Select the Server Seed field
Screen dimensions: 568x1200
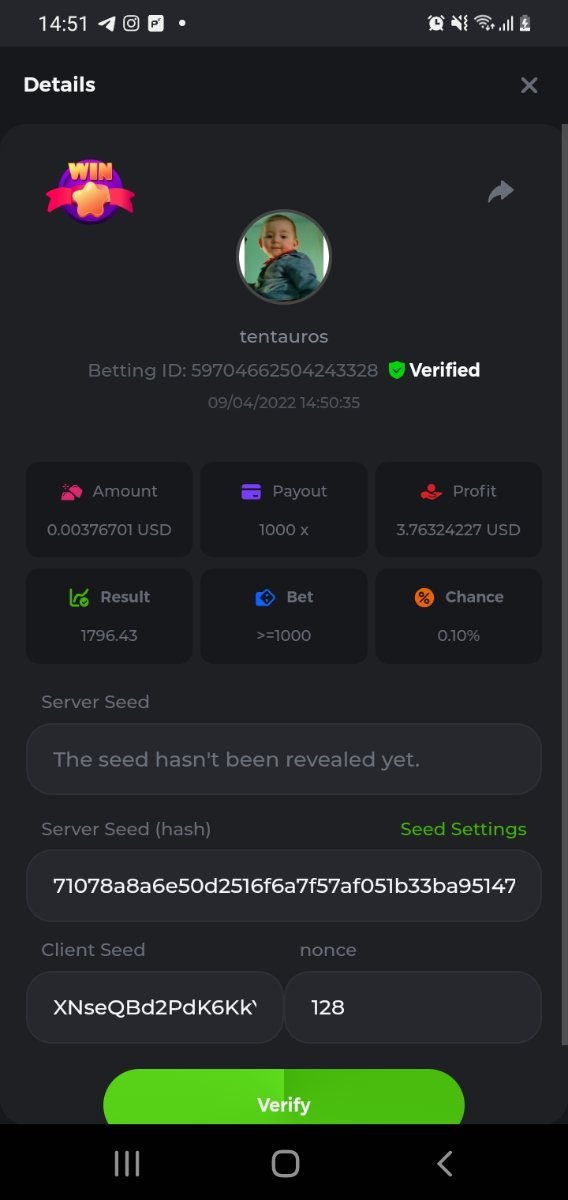(x=284, y=759)
